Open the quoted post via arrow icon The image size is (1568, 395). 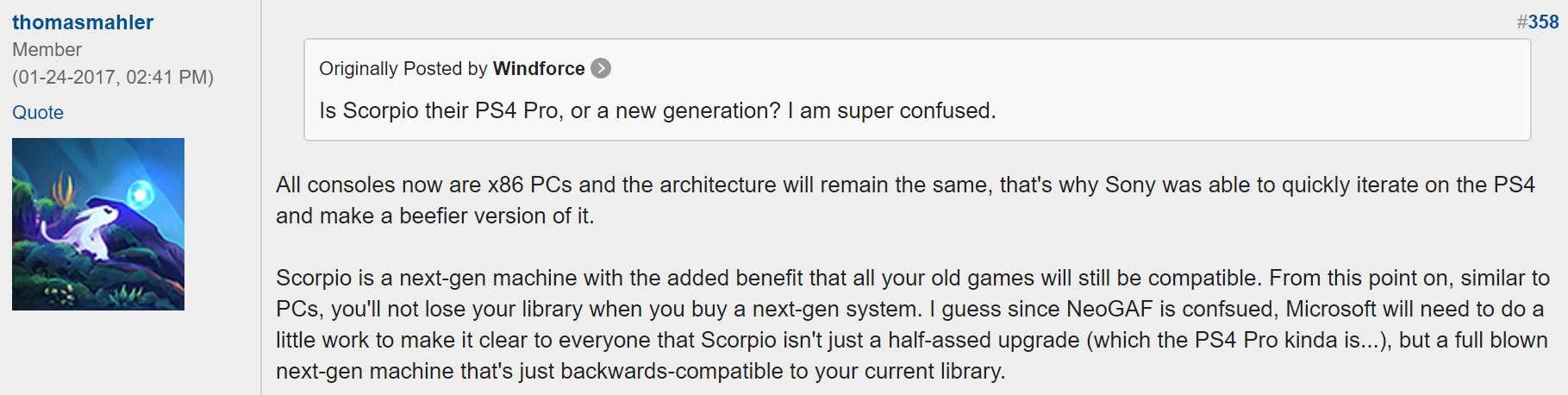point(601,68)
